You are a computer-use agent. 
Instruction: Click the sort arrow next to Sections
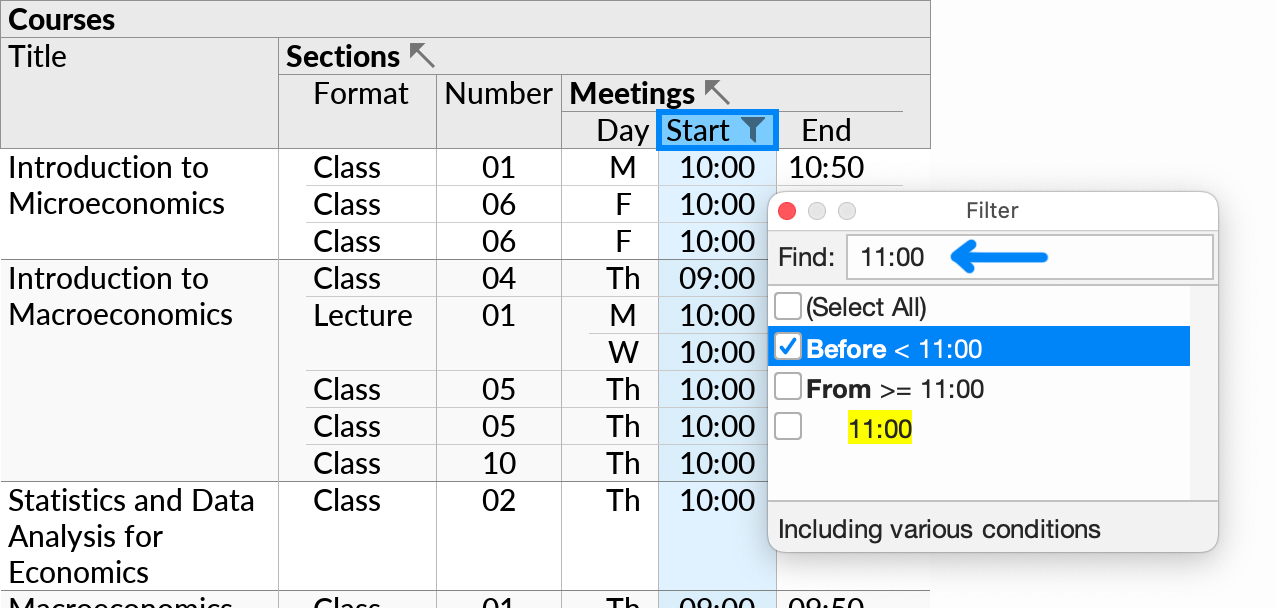422,55
